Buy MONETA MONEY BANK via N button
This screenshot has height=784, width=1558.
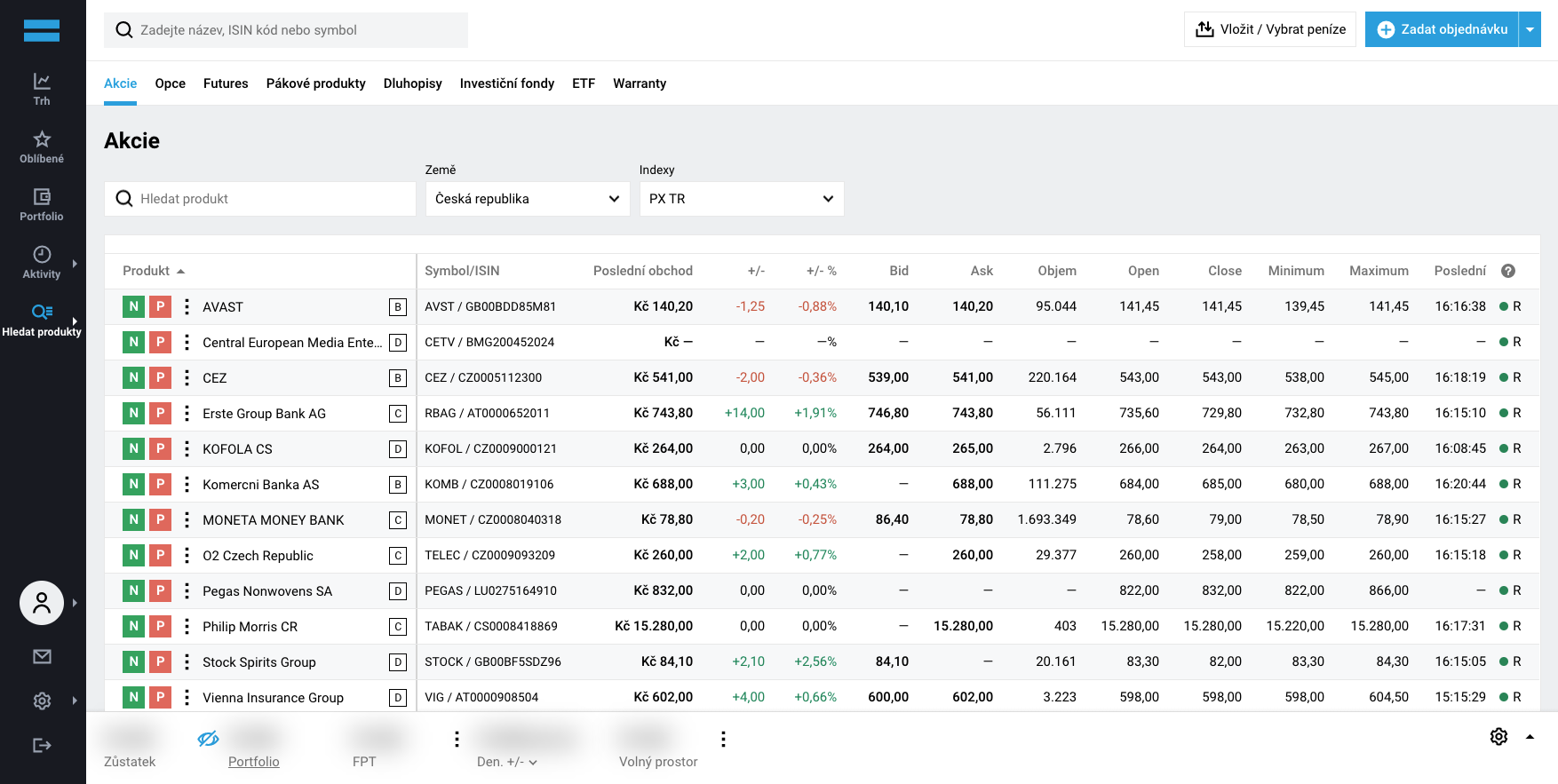click(x=133, y=519)
